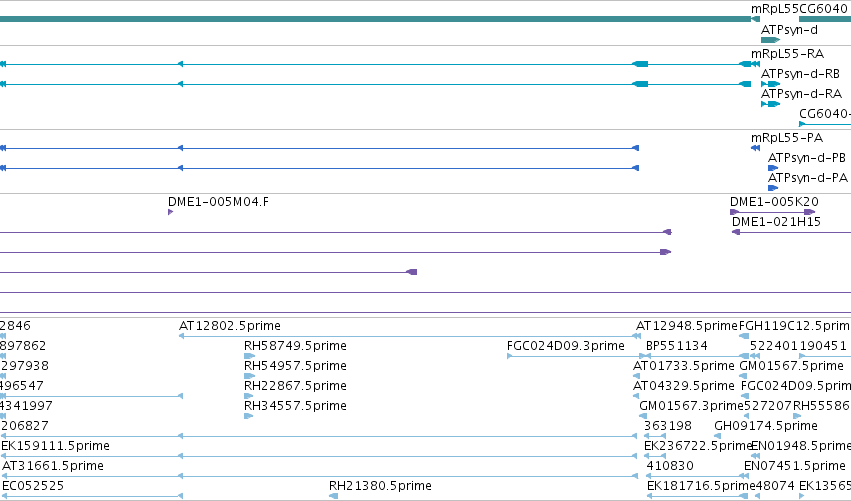This screenshot has height=501, width=851.
Task: Click the 410830 label
Action: coord(670,466)
